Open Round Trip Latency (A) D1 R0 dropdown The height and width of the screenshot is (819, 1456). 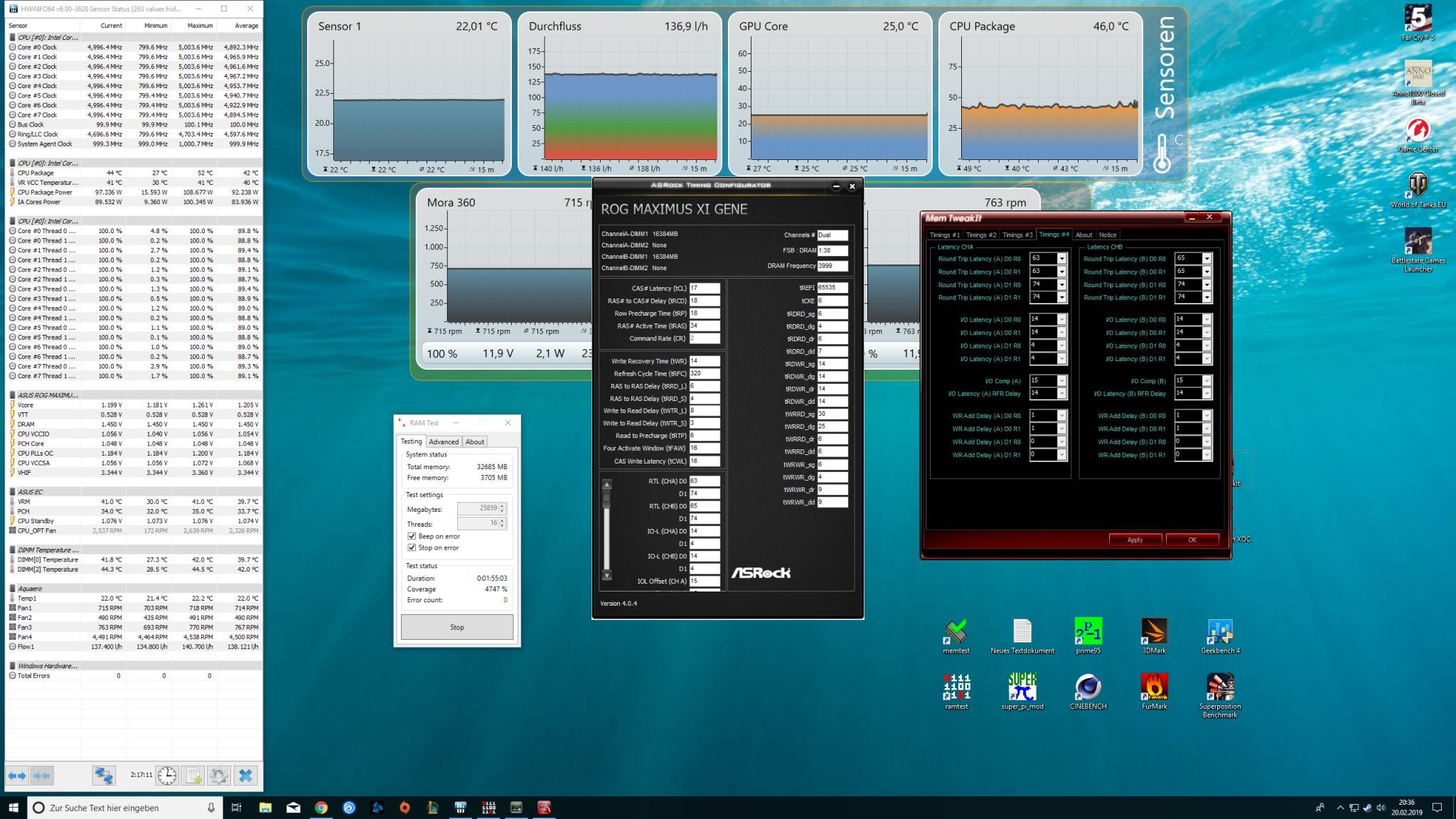click(x=1061, y=285)
